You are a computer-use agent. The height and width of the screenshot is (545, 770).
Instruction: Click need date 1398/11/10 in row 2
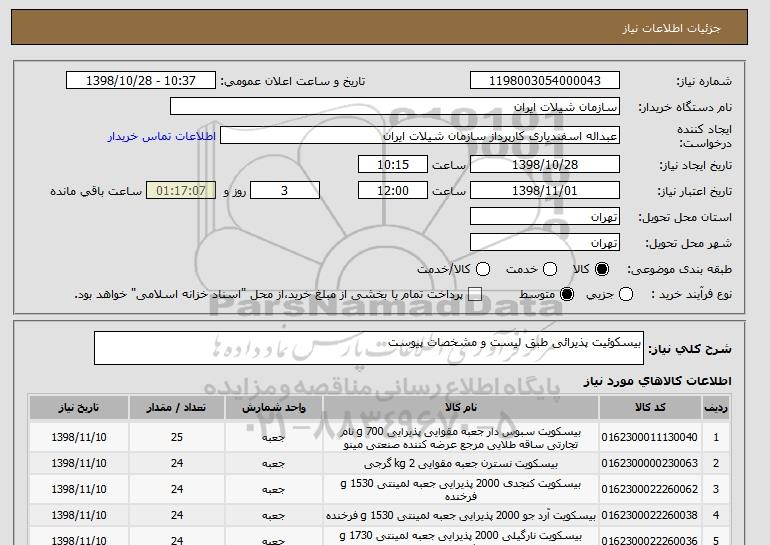(x=79, y=463)
